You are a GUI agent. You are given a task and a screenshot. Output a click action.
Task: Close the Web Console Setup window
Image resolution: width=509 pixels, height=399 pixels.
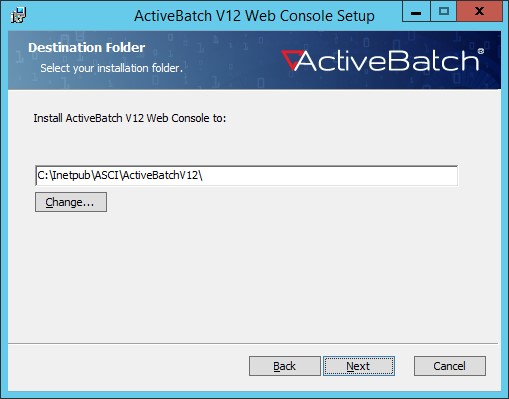click(x=479, y=11)
